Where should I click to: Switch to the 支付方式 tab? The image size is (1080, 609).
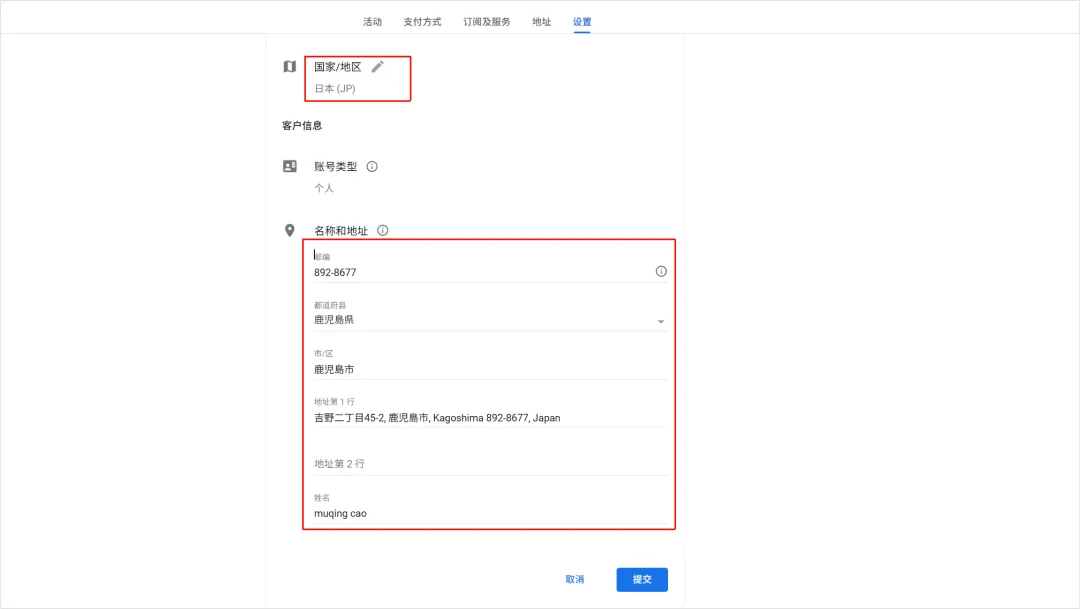tap(422, 20)
